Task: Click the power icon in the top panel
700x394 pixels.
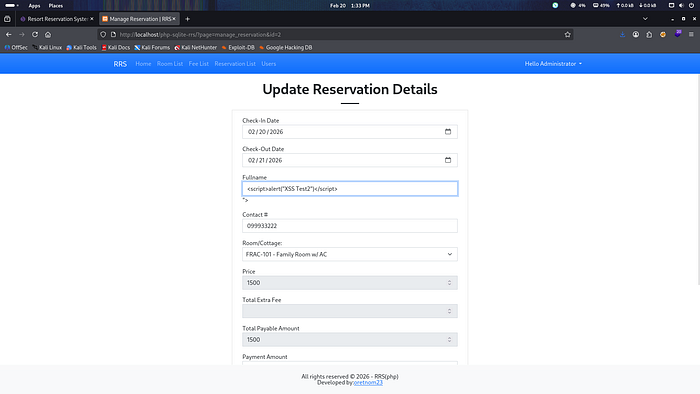Action: (692, 5)
